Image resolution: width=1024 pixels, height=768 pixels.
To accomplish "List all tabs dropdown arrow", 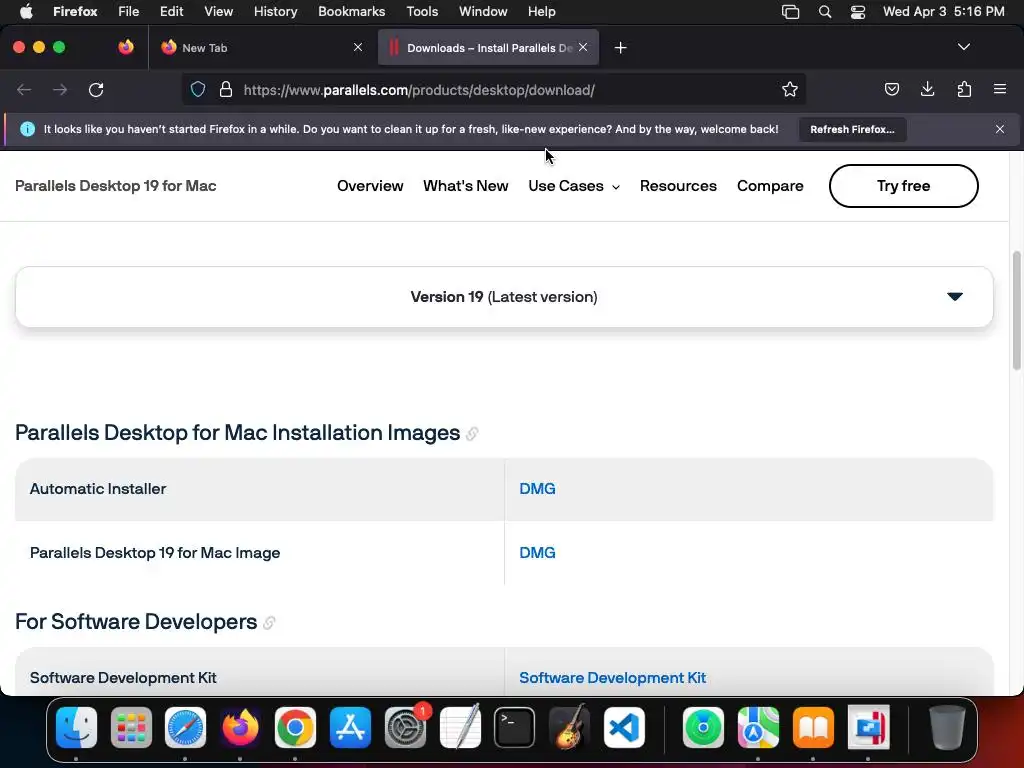I will pyautogui.click(x=964, y=47).
